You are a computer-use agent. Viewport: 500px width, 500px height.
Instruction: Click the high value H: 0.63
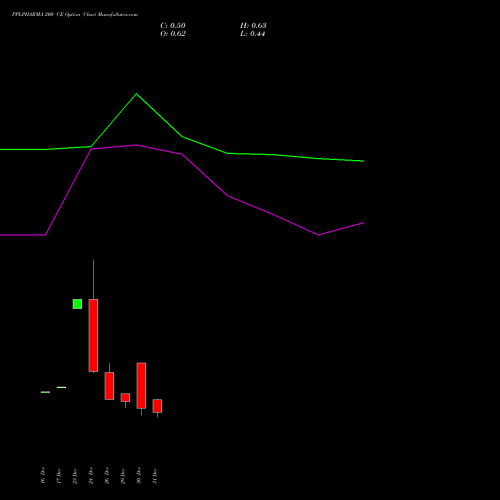[x=253, y=26]
